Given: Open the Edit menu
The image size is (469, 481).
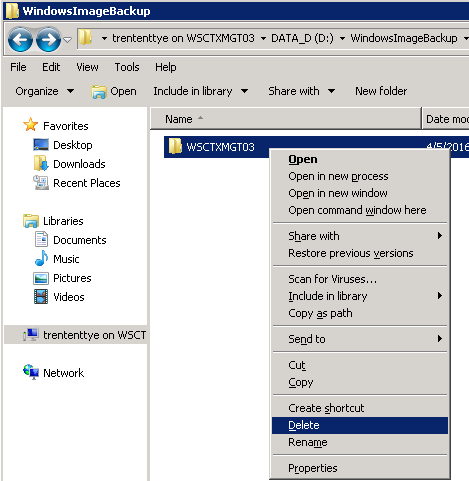Looking at the screenshot, I should click(51, 67).
